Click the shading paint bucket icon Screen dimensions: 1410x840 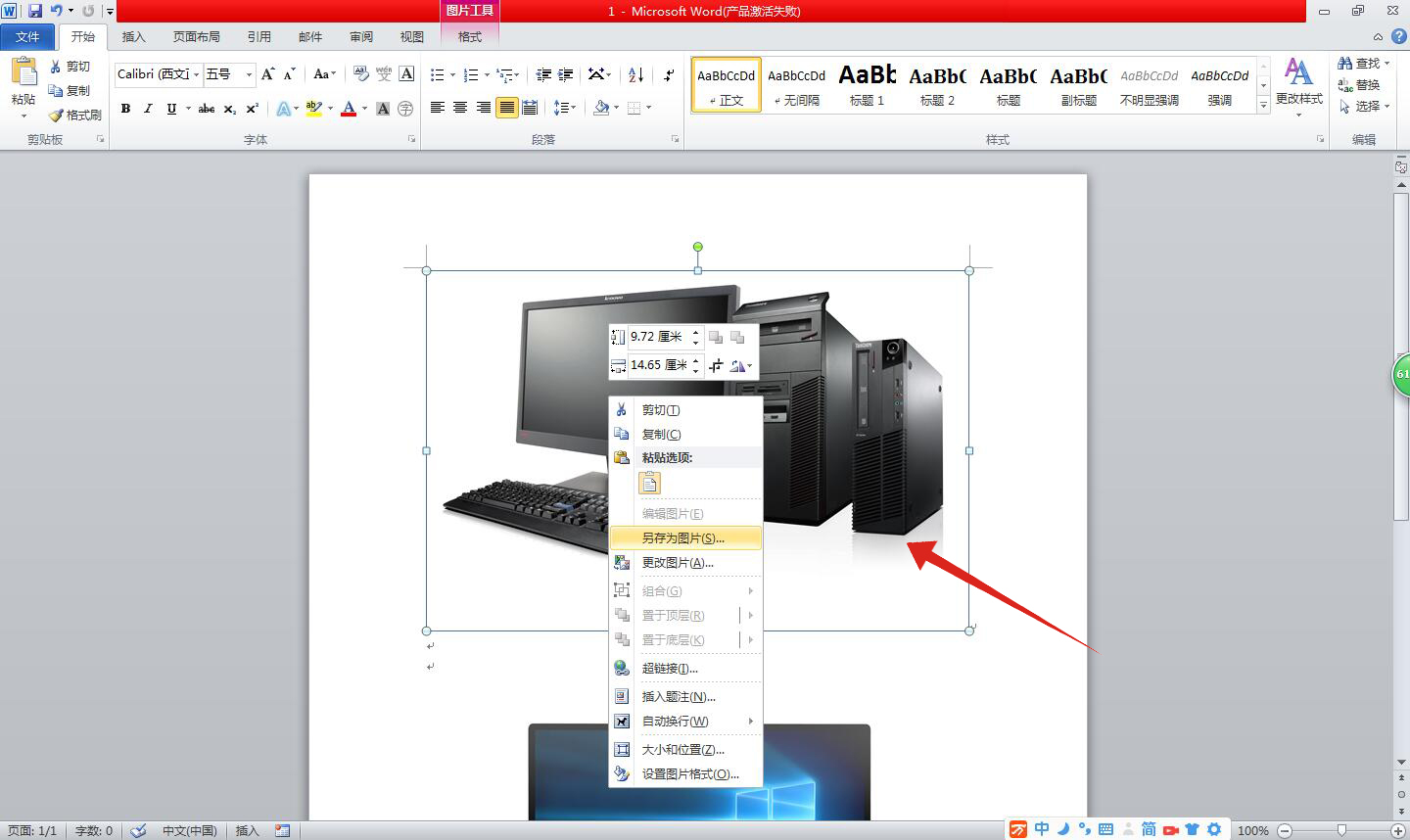click(601, 108)
